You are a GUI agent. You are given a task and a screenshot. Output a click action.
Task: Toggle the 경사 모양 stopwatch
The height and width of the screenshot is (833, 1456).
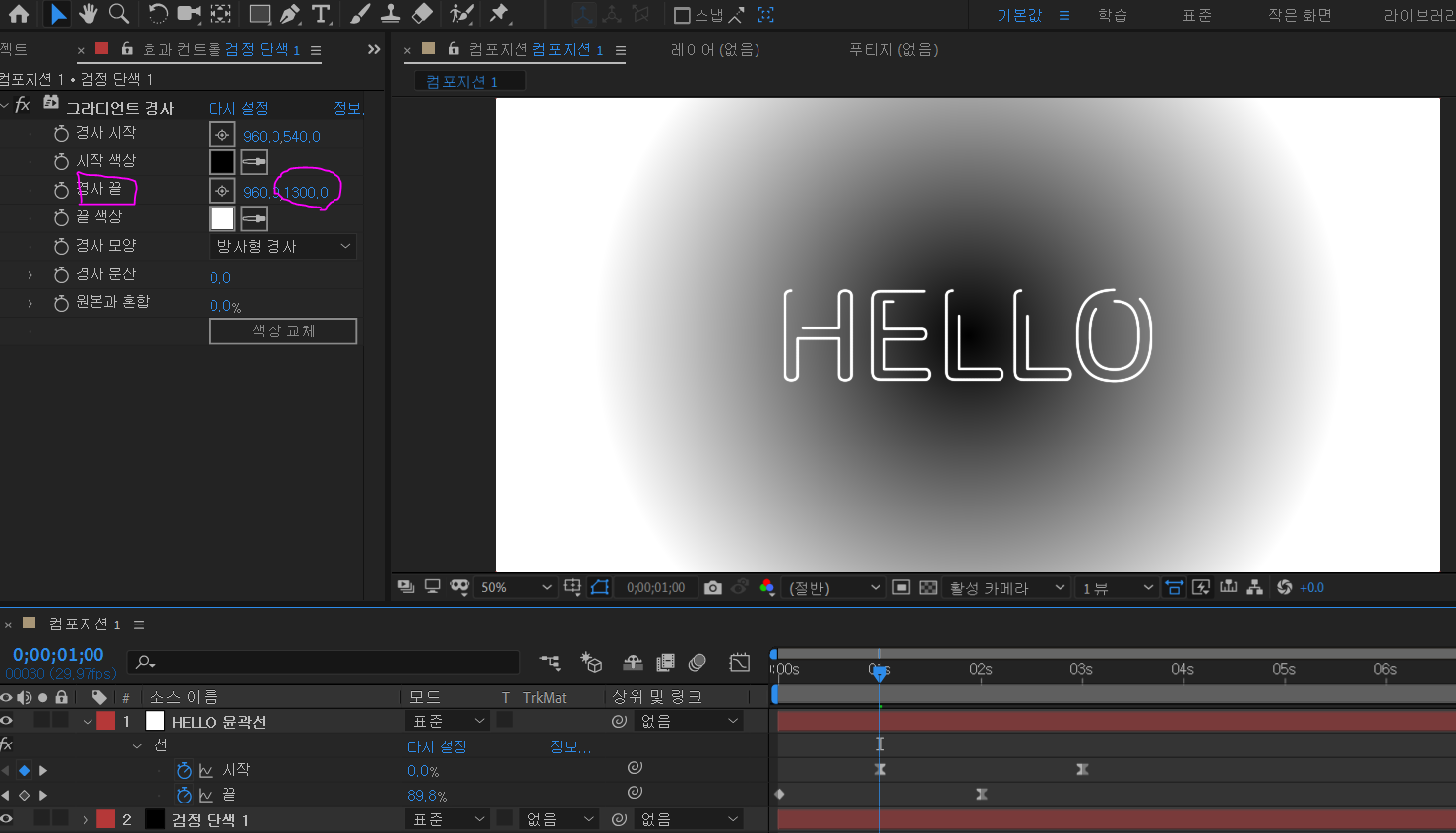click(61, 246)
